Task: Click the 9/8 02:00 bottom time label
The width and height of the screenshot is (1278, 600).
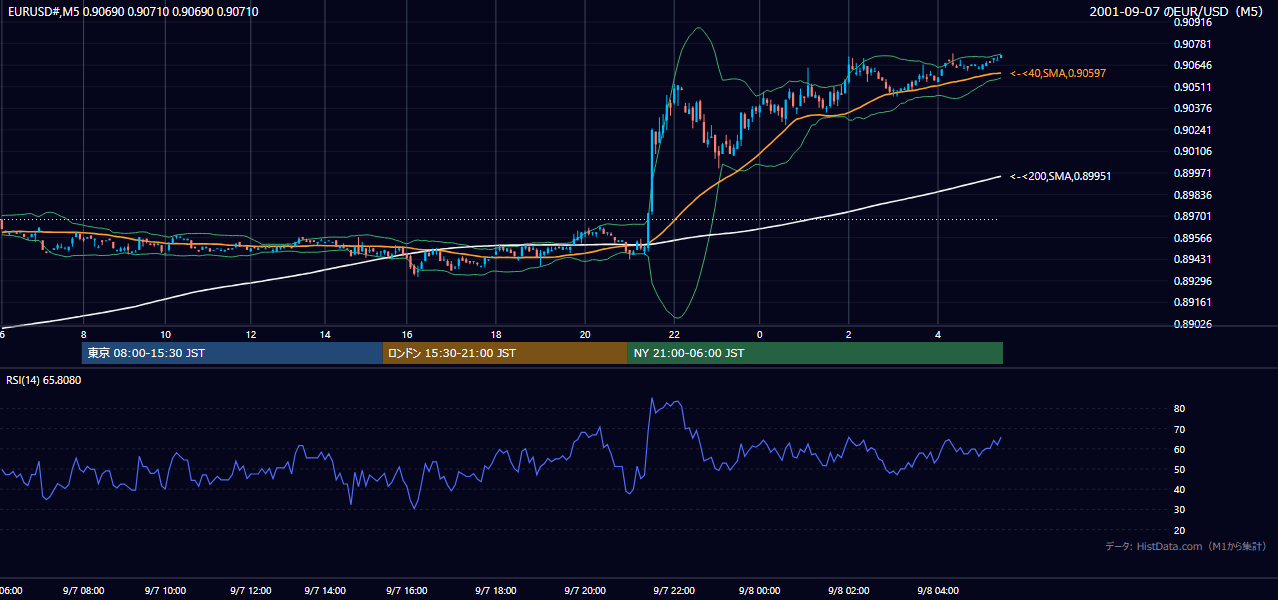Action: point(848,591)
